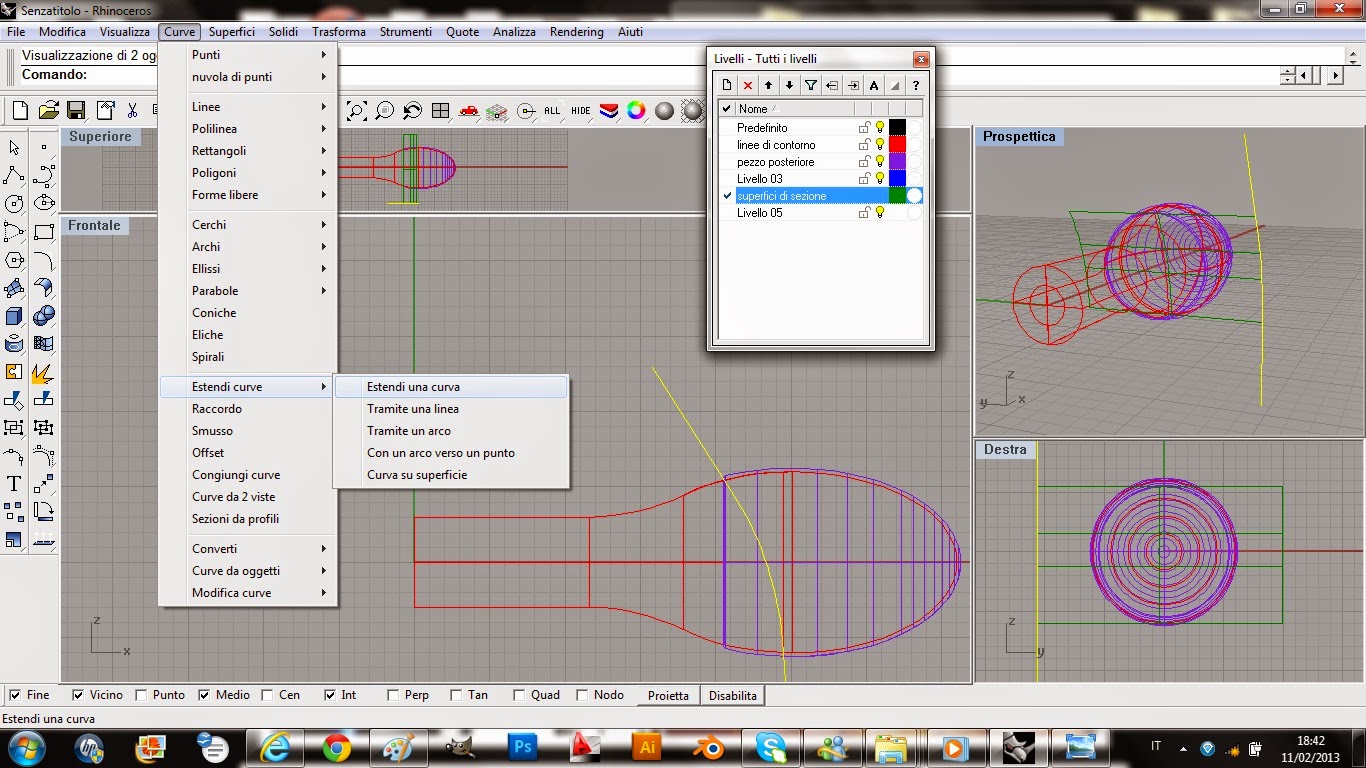Click the filter icon in Livelli panel
Screen dimensions: 1366x768
[810, 85]
